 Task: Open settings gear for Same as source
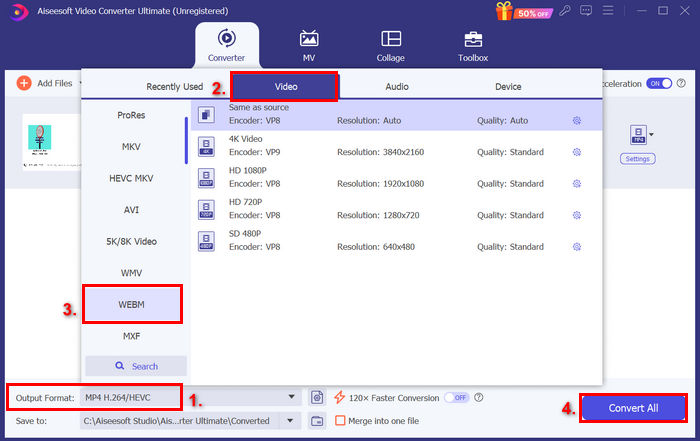(577, 121)
